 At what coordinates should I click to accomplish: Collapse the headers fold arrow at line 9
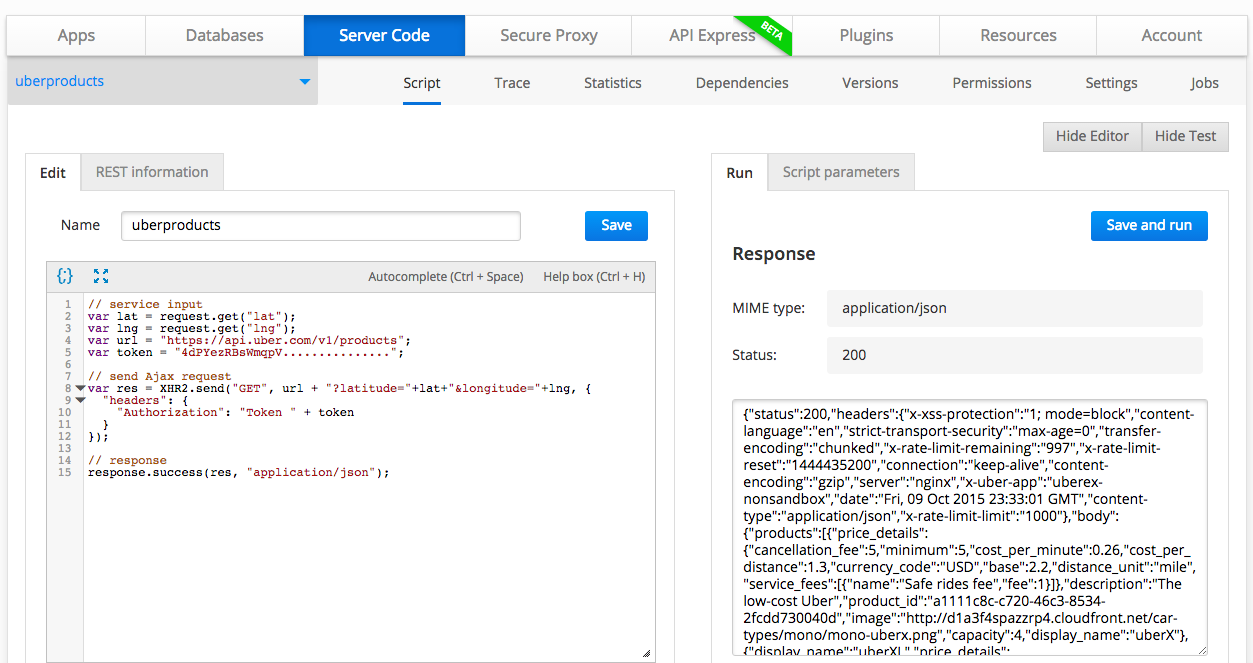click(80, 400)
